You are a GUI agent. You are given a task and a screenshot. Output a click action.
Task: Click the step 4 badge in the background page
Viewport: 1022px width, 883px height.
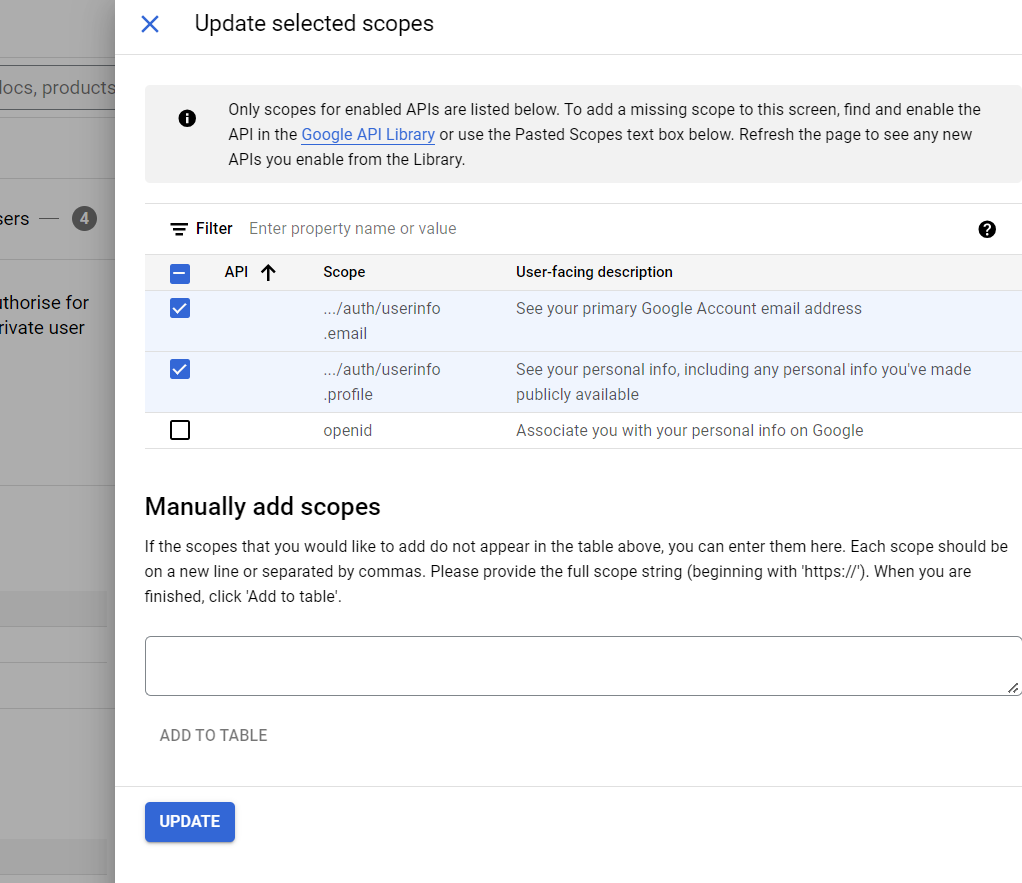click(84, 218)
